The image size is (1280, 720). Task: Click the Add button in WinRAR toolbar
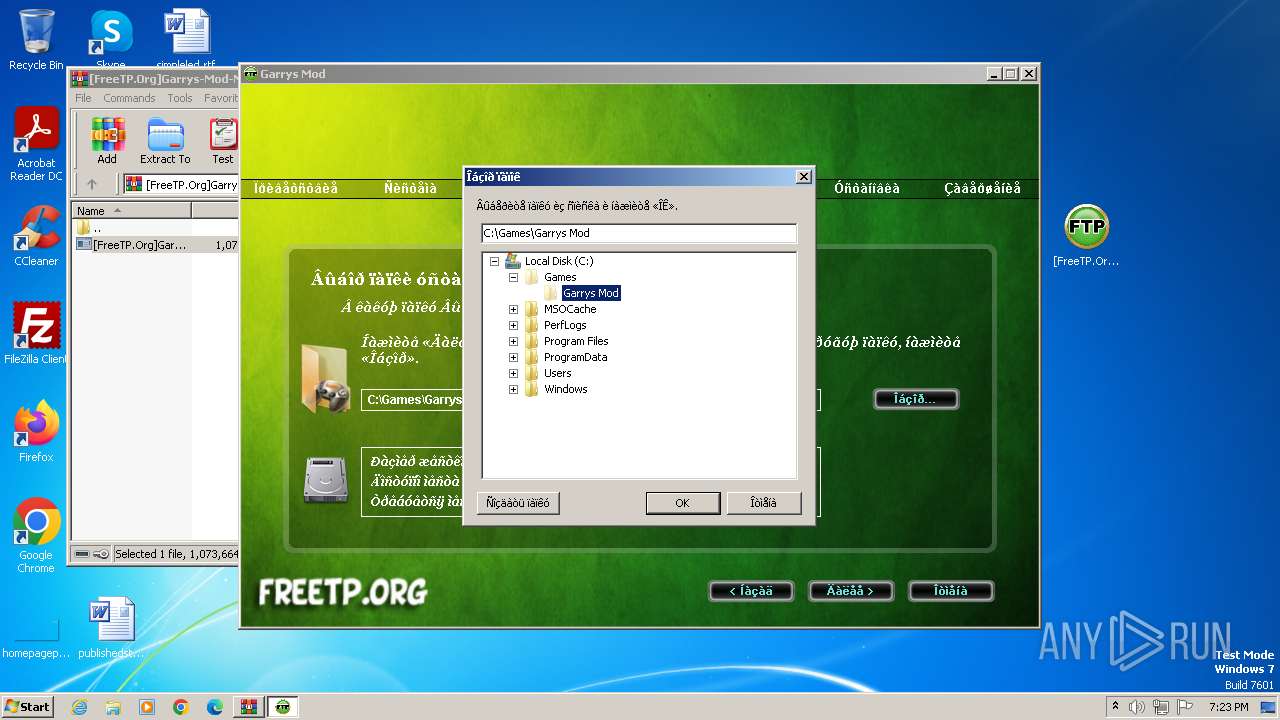pos(107,141)
